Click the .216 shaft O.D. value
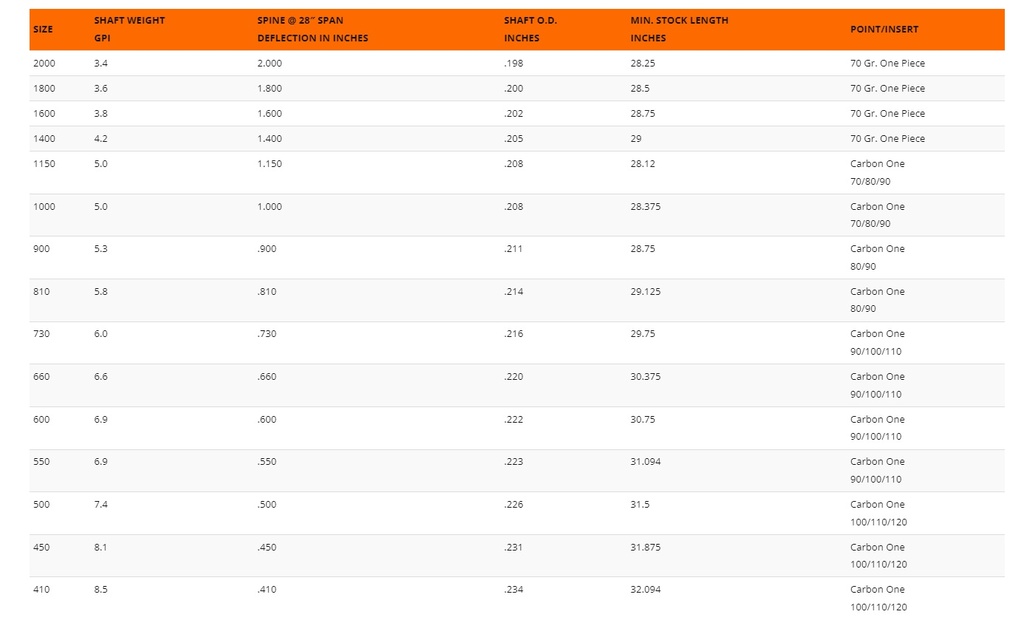 (512, 333)
